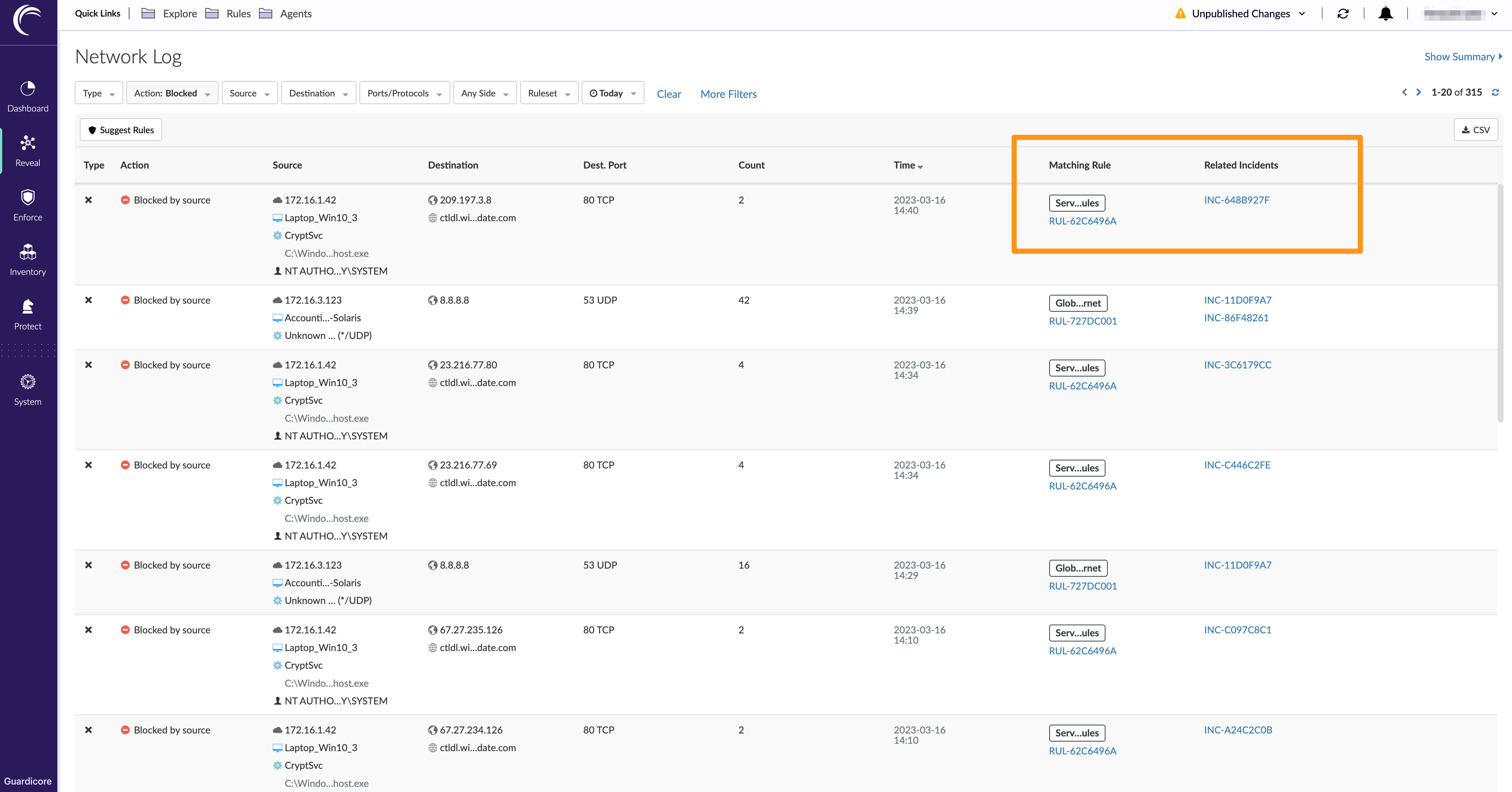
Task: Open More Filters
Action: [x=728, y=94]
